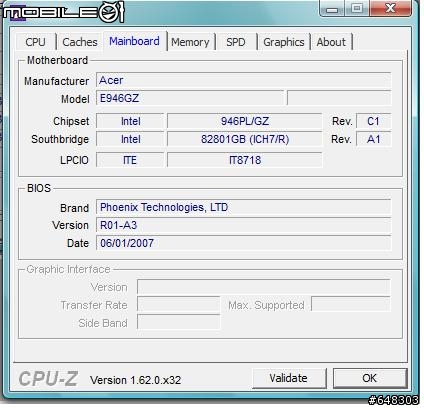Click the Southbridge vendor field Intel
The width and height of the screenshot is (424, 408).
click(130, 139)
